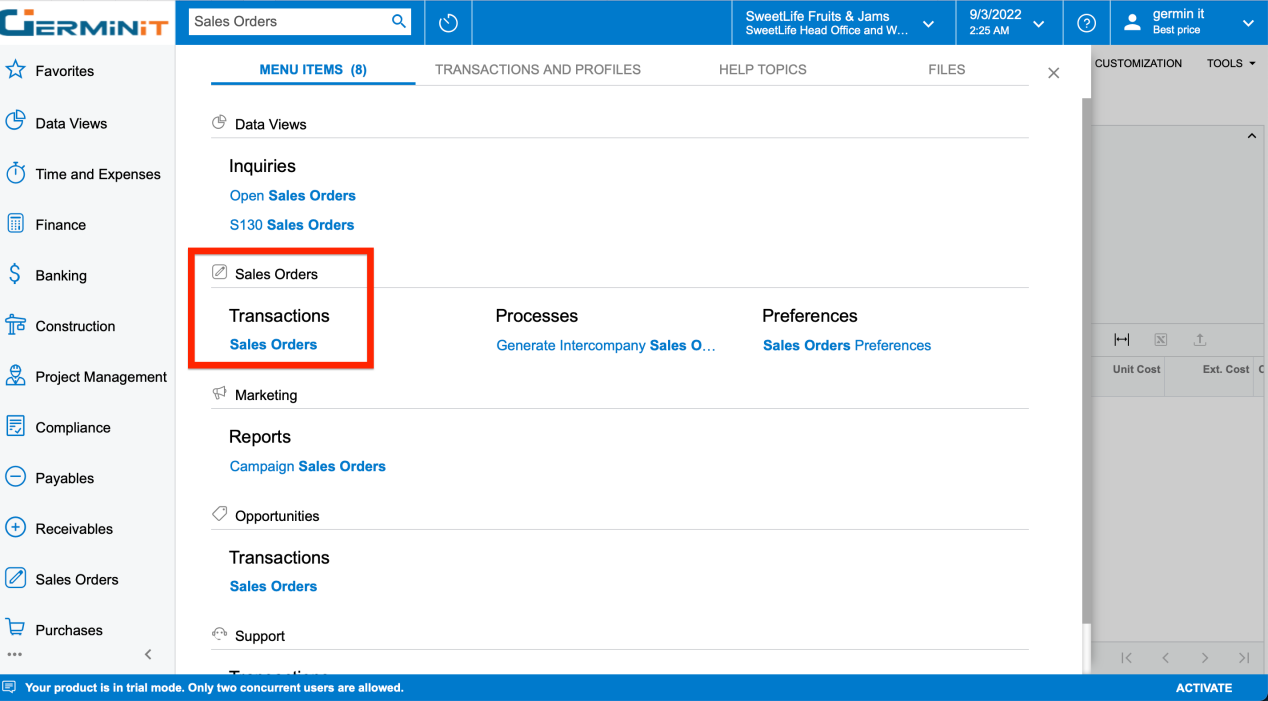The height and width of the screenshot is (701, 1268).
Task: Click the Banking dollar sign icon
Action: point(15,274)
